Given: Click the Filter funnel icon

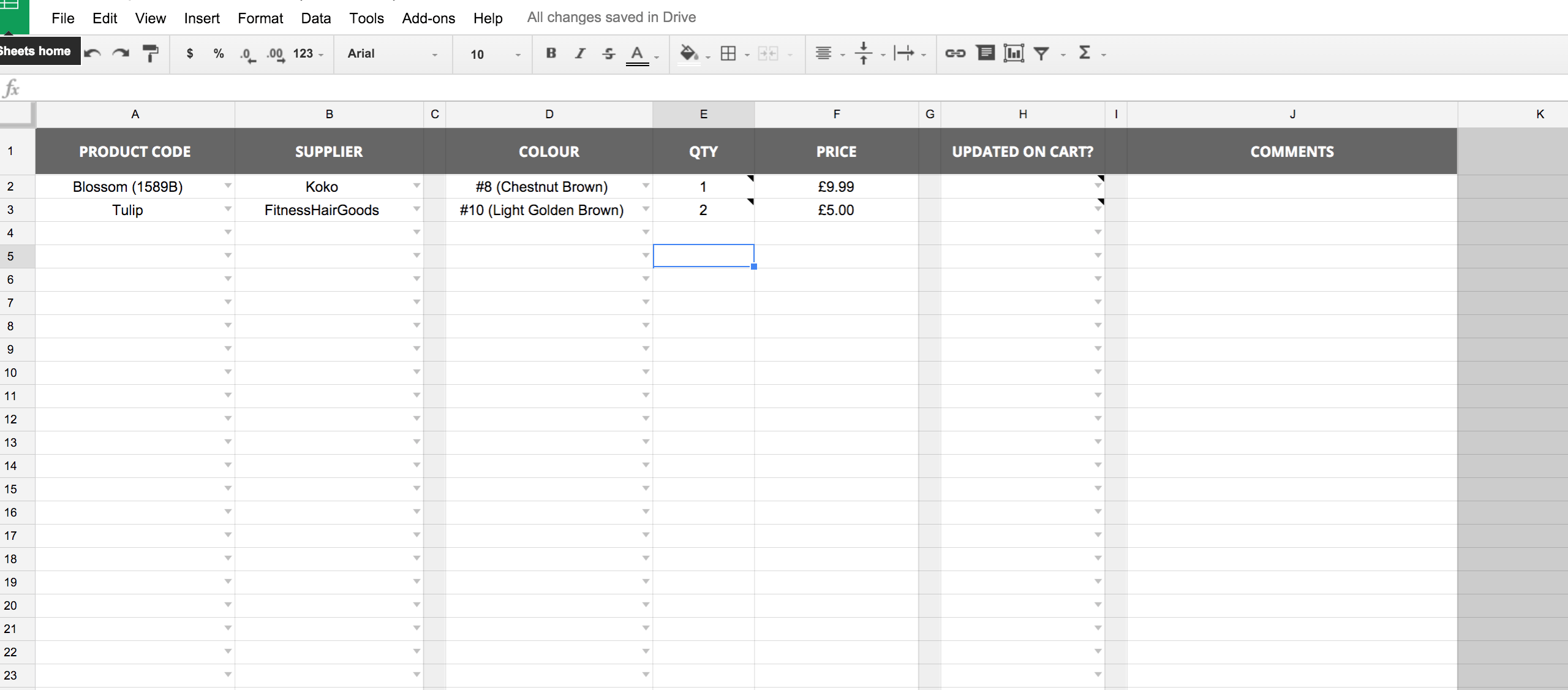Looking at the screenshot, I should 1041,54.
